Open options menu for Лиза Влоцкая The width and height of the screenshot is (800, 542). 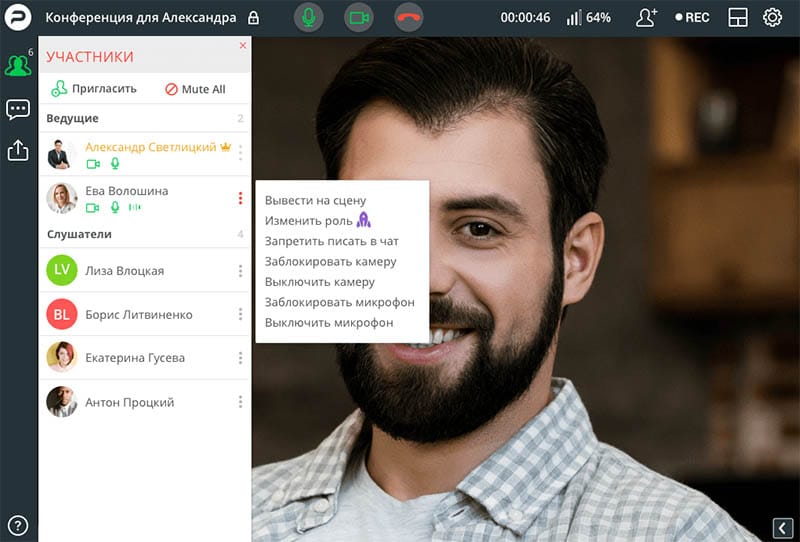(240, 270)
